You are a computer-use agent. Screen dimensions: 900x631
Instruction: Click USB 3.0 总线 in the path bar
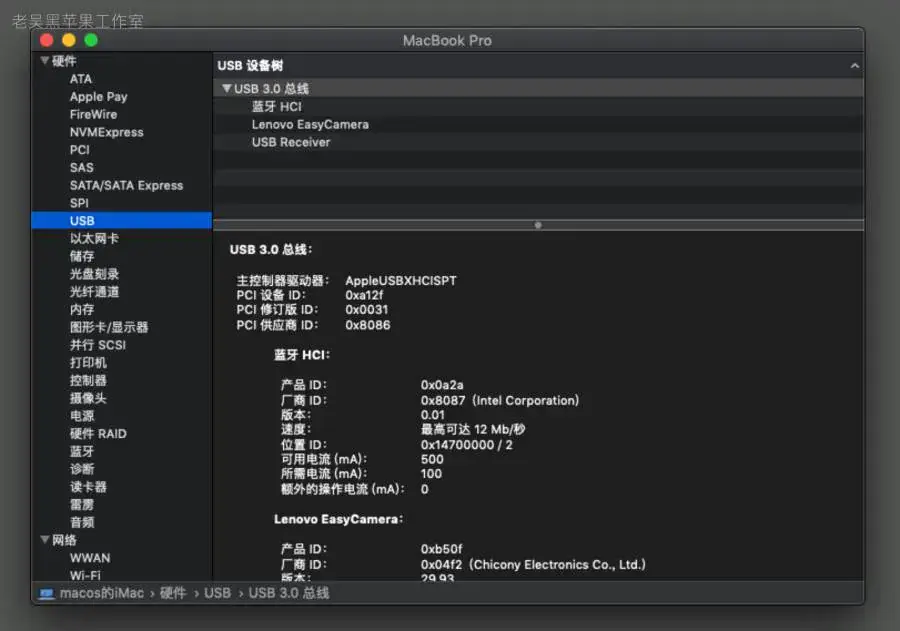[x=289, y=593]
